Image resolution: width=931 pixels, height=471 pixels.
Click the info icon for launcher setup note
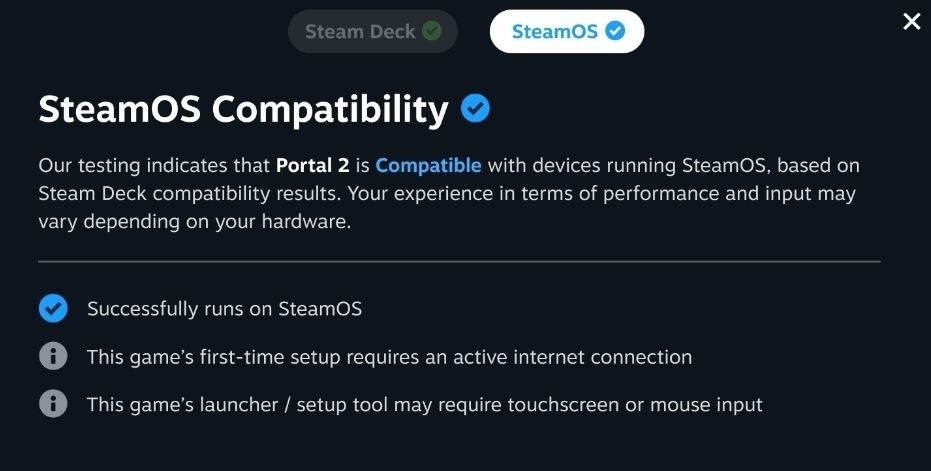point(53,404)
